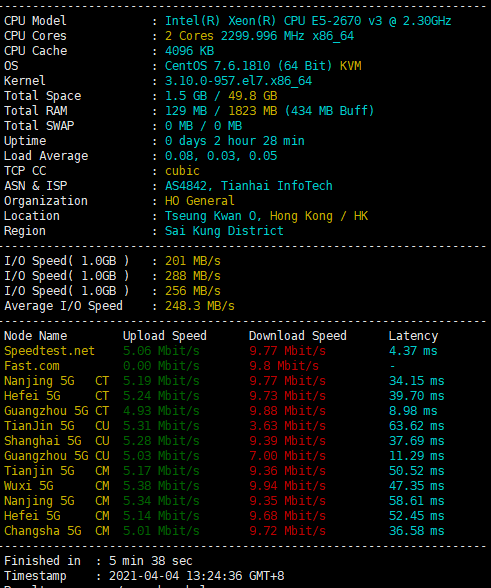The width and height of the screenshot is (491, 588).
Task: Click the Latency column header
Action: tap(413, 336)
